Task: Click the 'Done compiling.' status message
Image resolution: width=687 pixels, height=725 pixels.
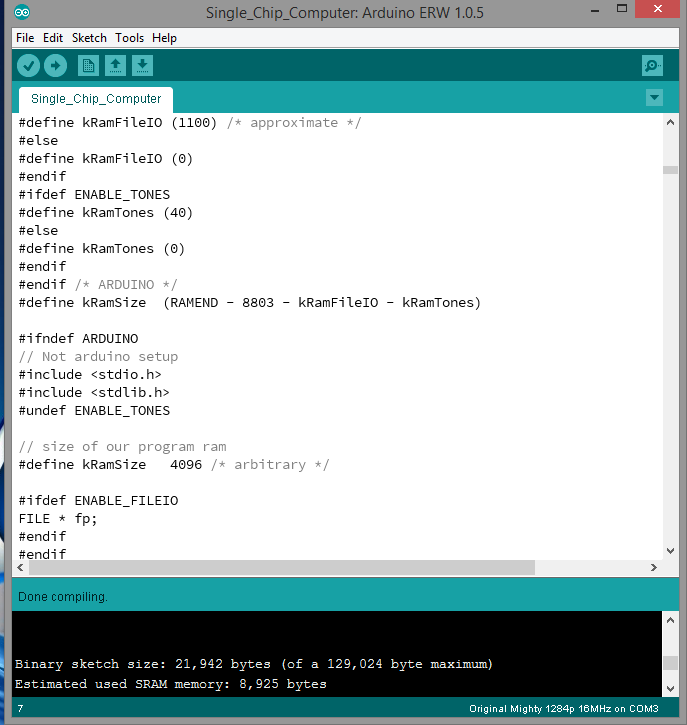Action: click(x=63, y=597)
